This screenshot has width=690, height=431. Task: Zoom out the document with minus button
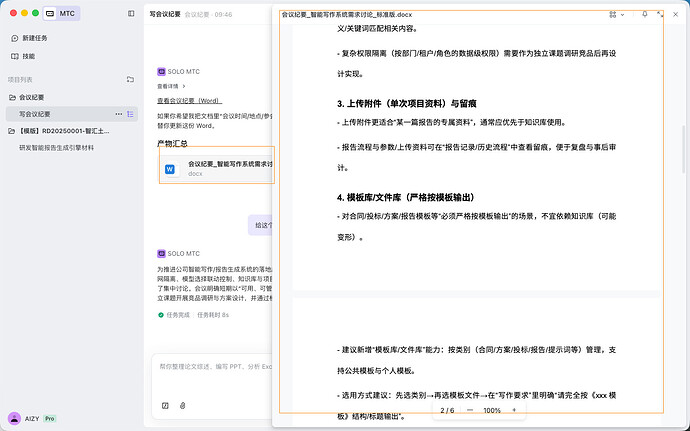pyautogui.click(x=470, y=410)
